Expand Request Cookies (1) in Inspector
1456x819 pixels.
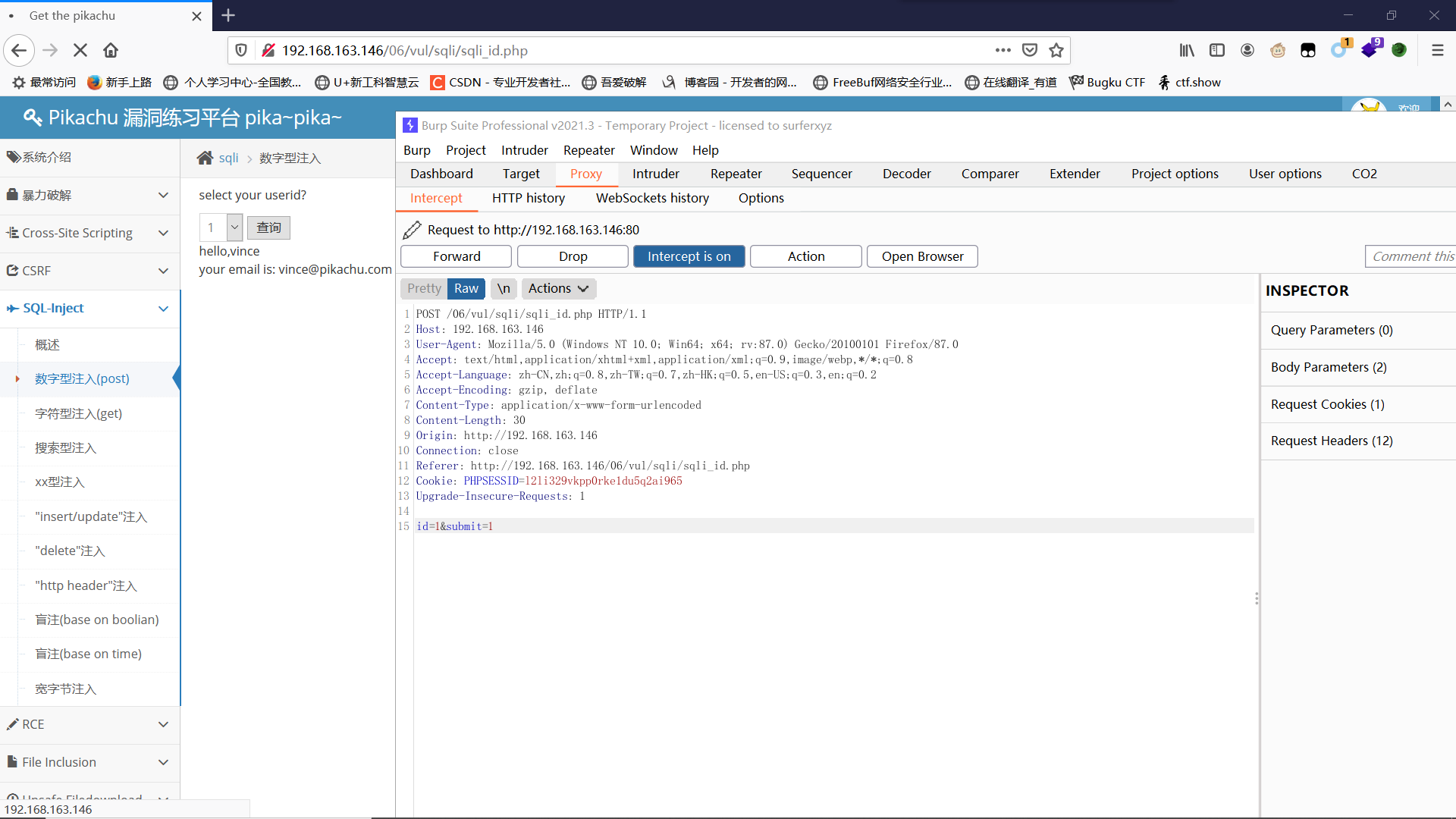tap(1357, 404)
